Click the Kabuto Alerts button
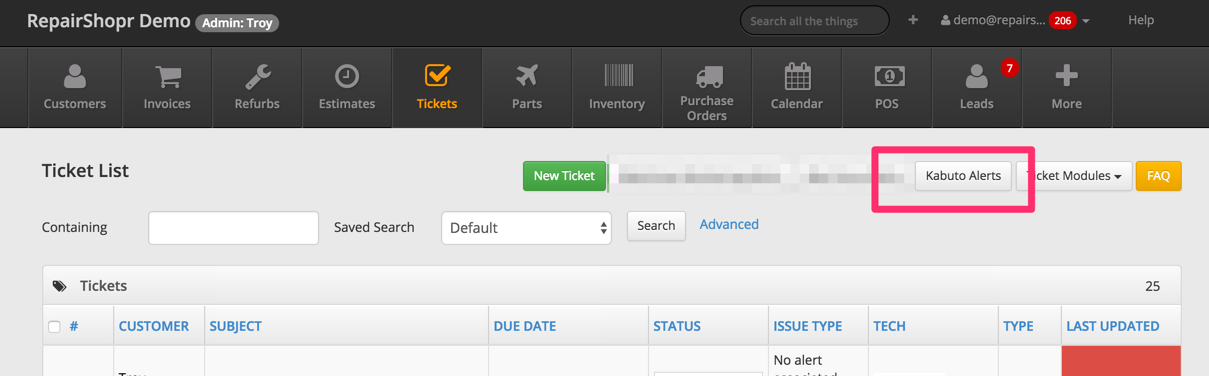The image size is (1209, 376). (963, 176)
